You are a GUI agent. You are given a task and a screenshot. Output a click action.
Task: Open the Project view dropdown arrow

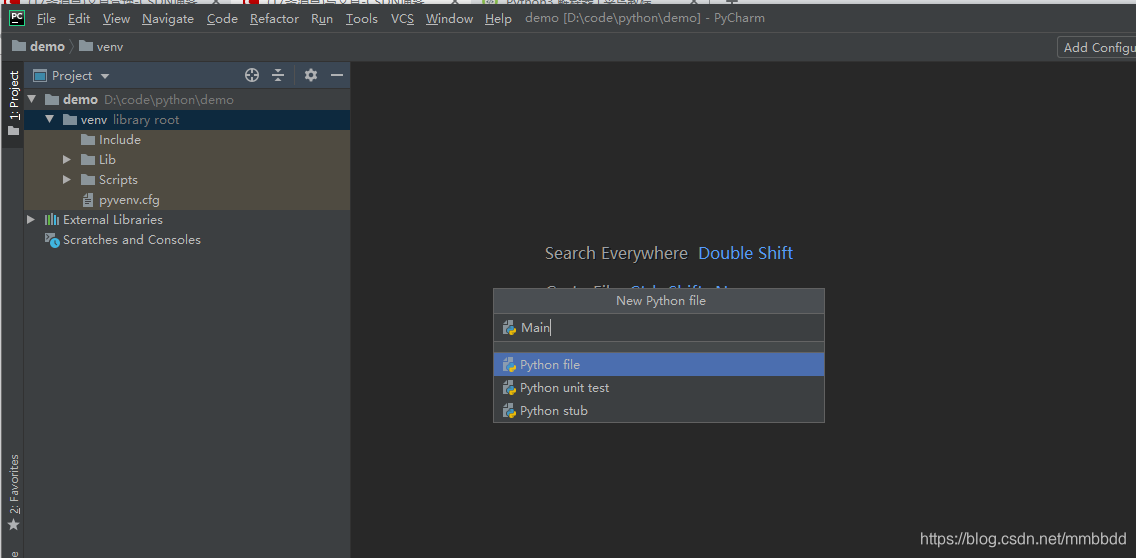(105, 76)
